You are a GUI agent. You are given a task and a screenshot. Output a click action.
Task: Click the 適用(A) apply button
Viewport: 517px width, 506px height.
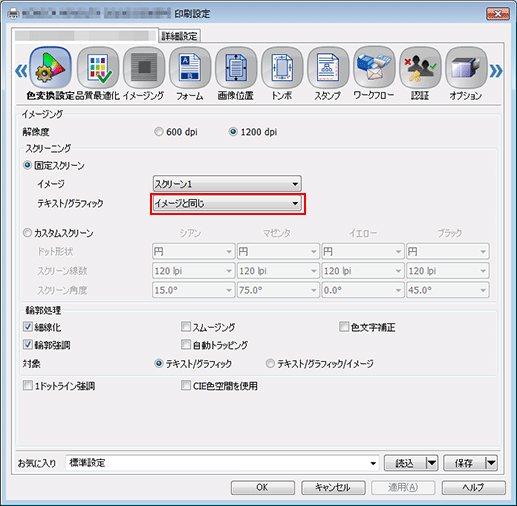tap(403, 487)
